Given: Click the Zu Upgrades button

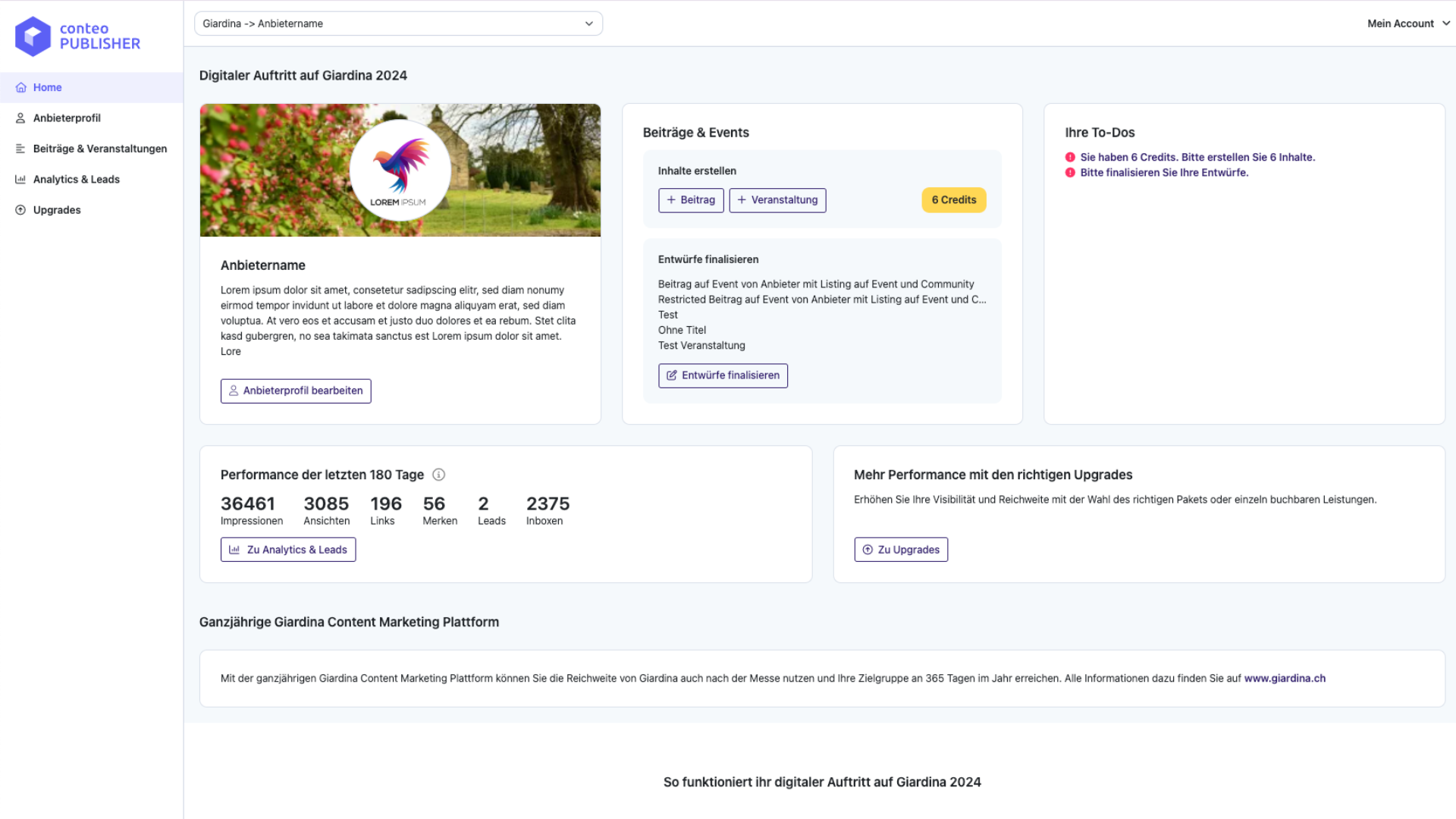Looking at the screenshot, I should [x=901, y=550].
